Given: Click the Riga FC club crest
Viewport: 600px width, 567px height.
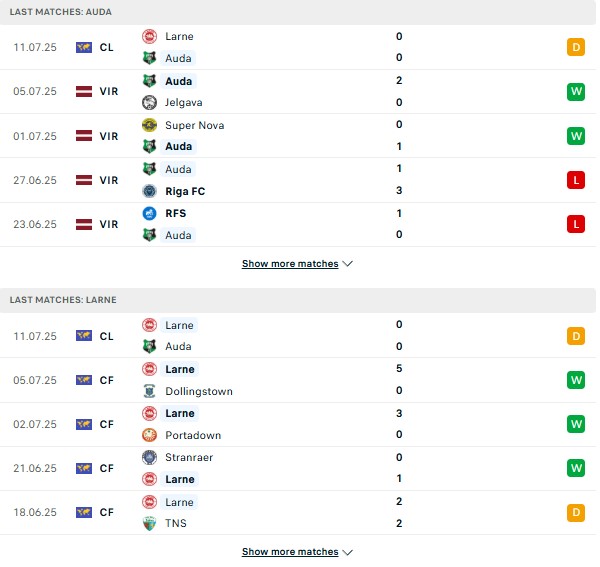Looking at the screenshot, I should click(149, 191).
